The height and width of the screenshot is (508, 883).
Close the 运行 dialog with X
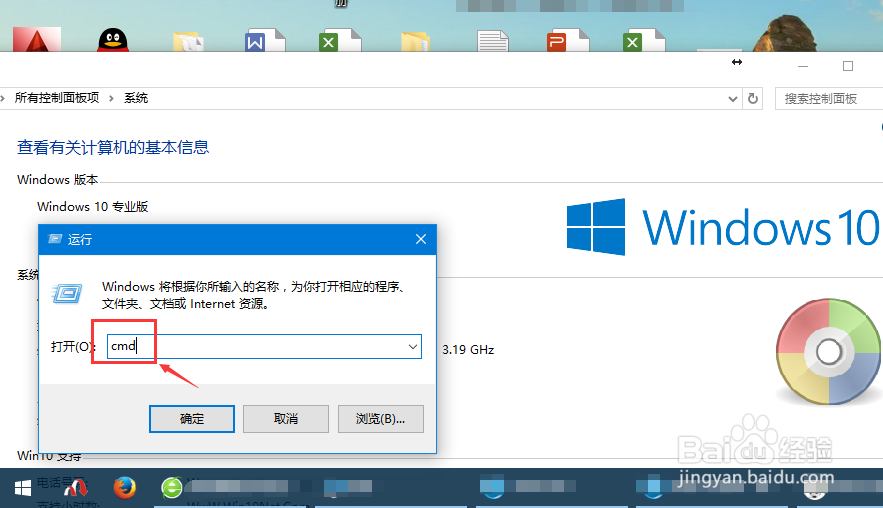421,239
